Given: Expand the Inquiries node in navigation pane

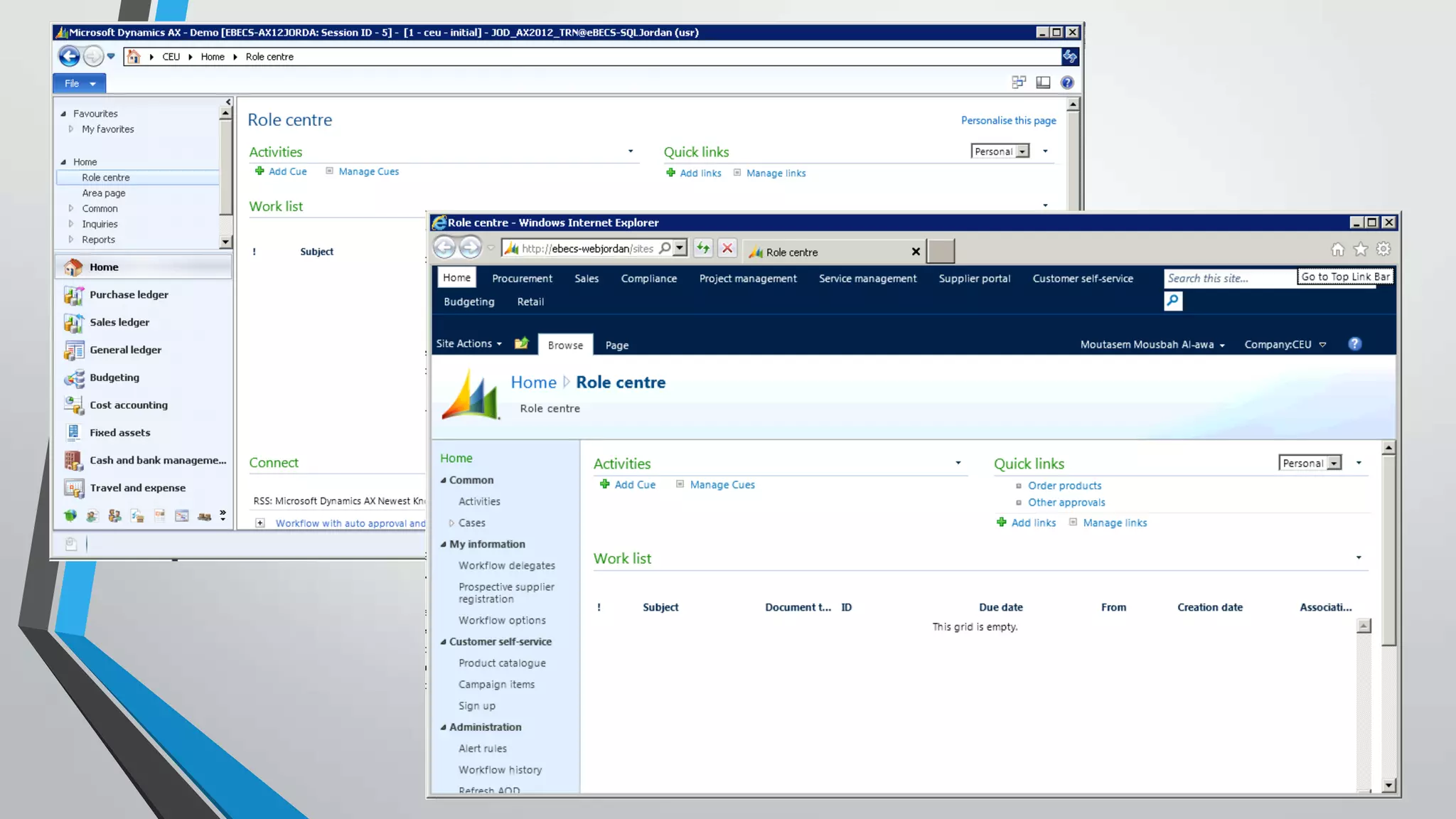Looking at the screenshot, I should coord(71,224).
